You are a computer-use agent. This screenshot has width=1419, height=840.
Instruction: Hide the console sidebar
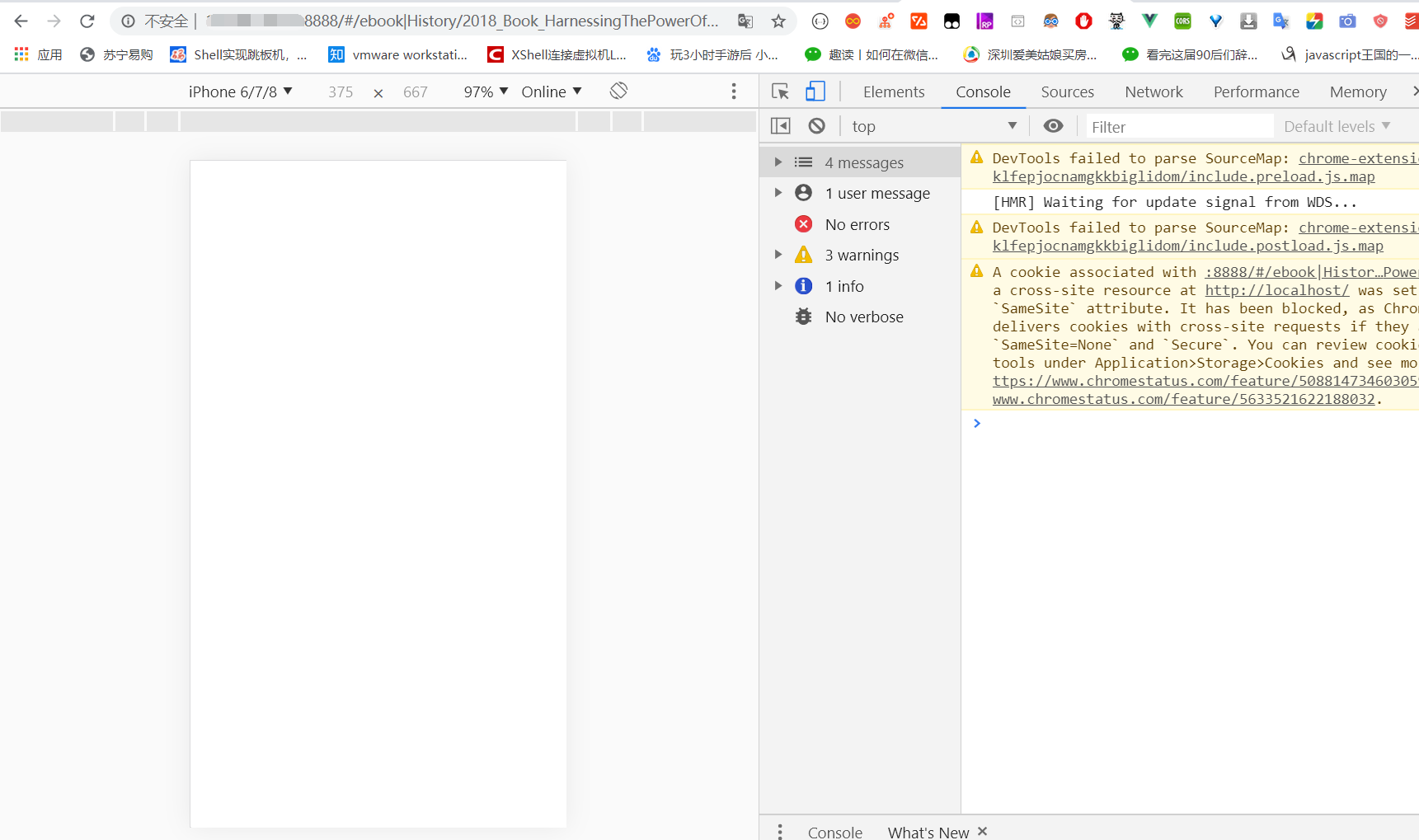(780, 126)
